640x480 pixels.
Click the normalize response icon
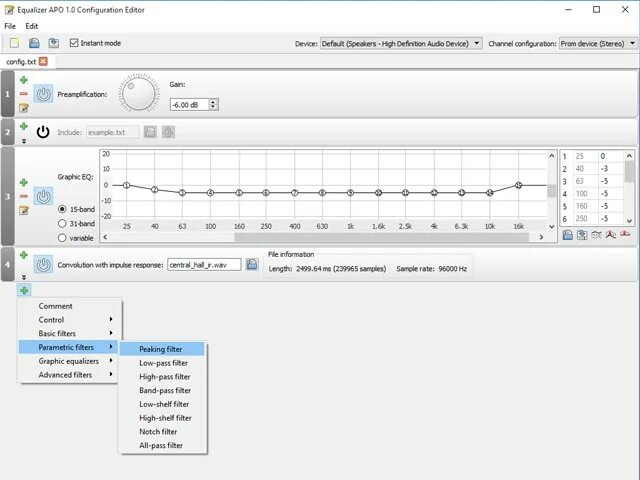pos(611,235)
